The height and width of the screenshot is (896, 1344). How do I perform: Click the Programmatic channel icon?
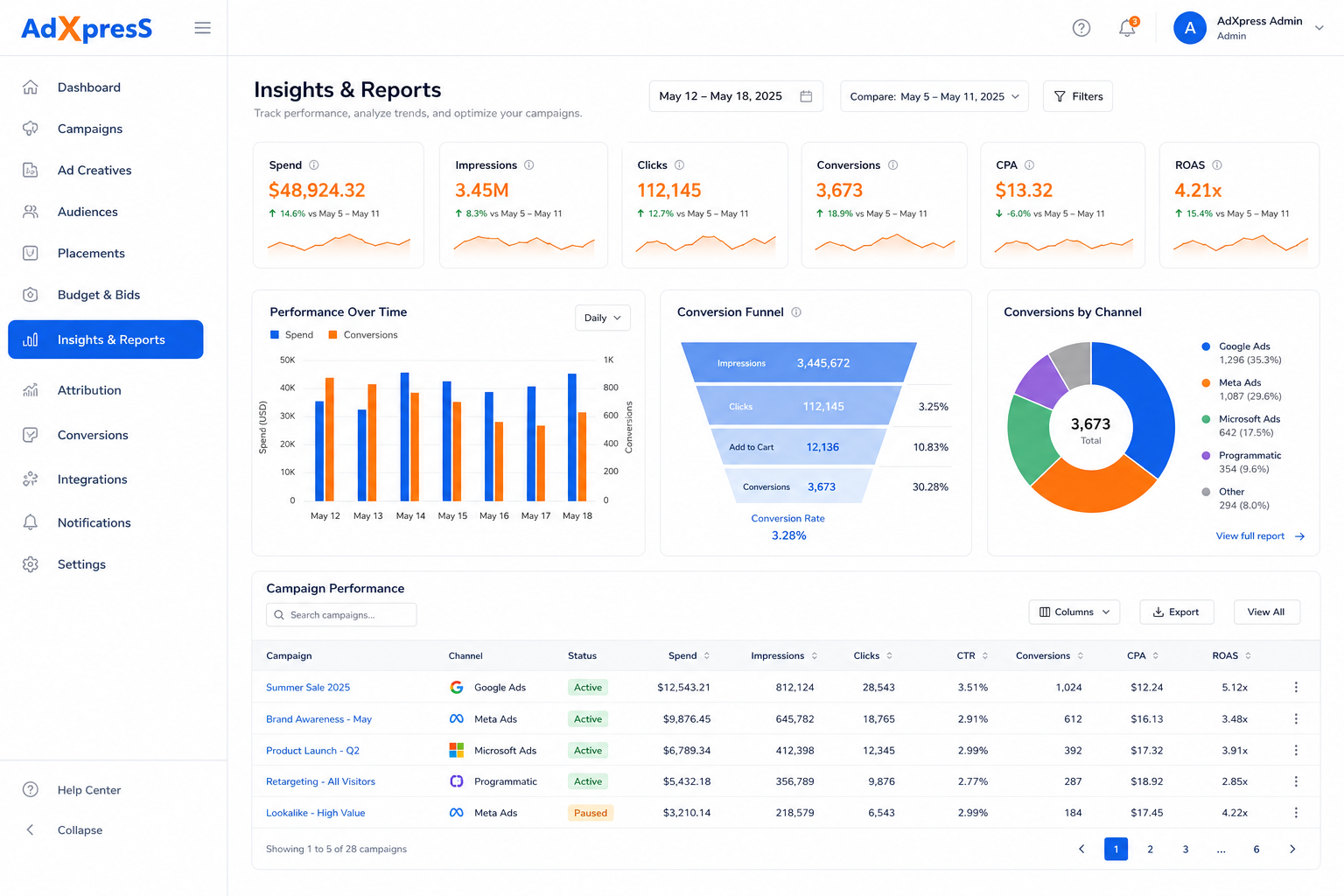(x=457, y=781)
